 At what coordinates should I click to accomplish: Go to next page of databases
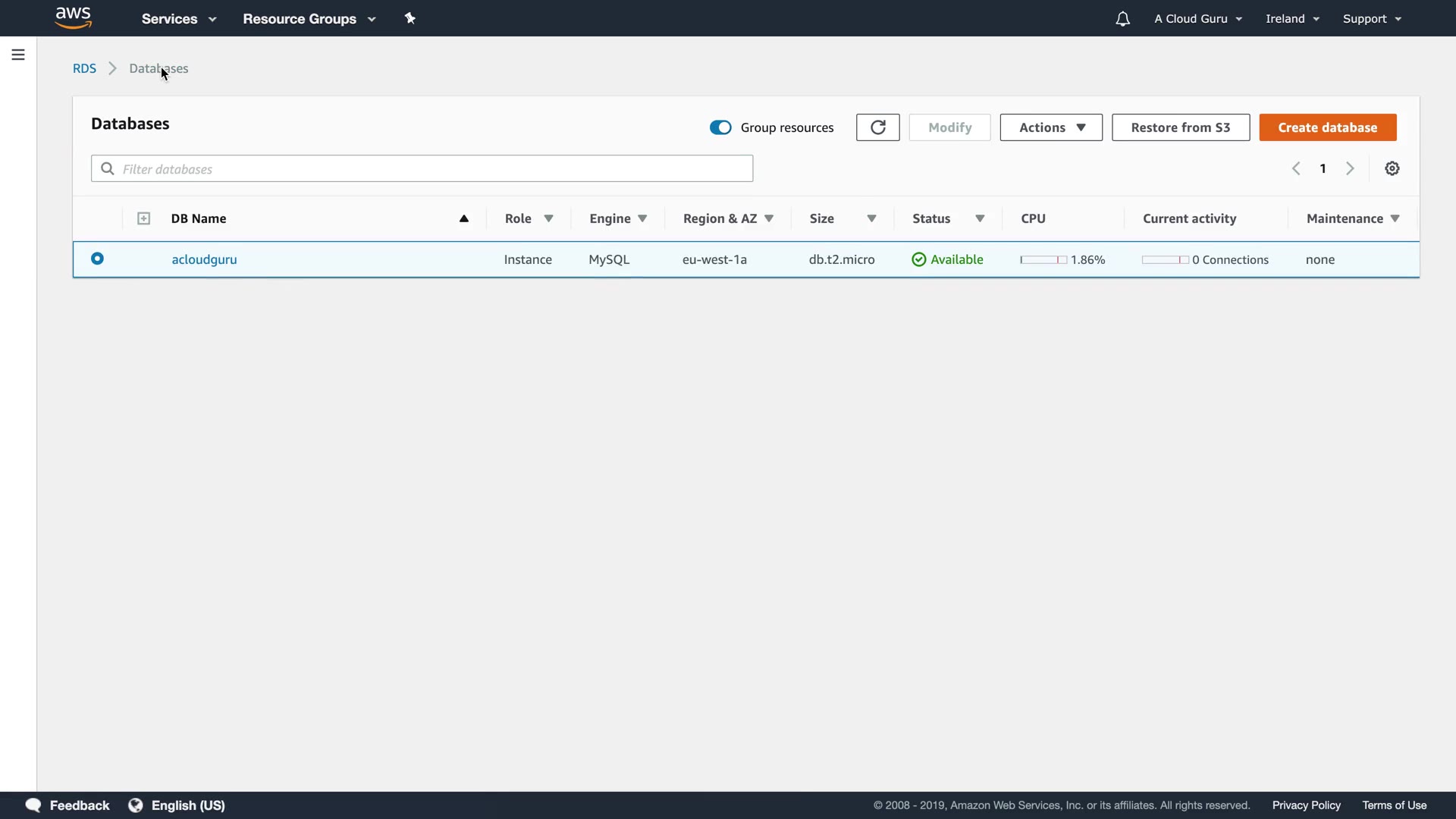click(x=1350, y=168)
